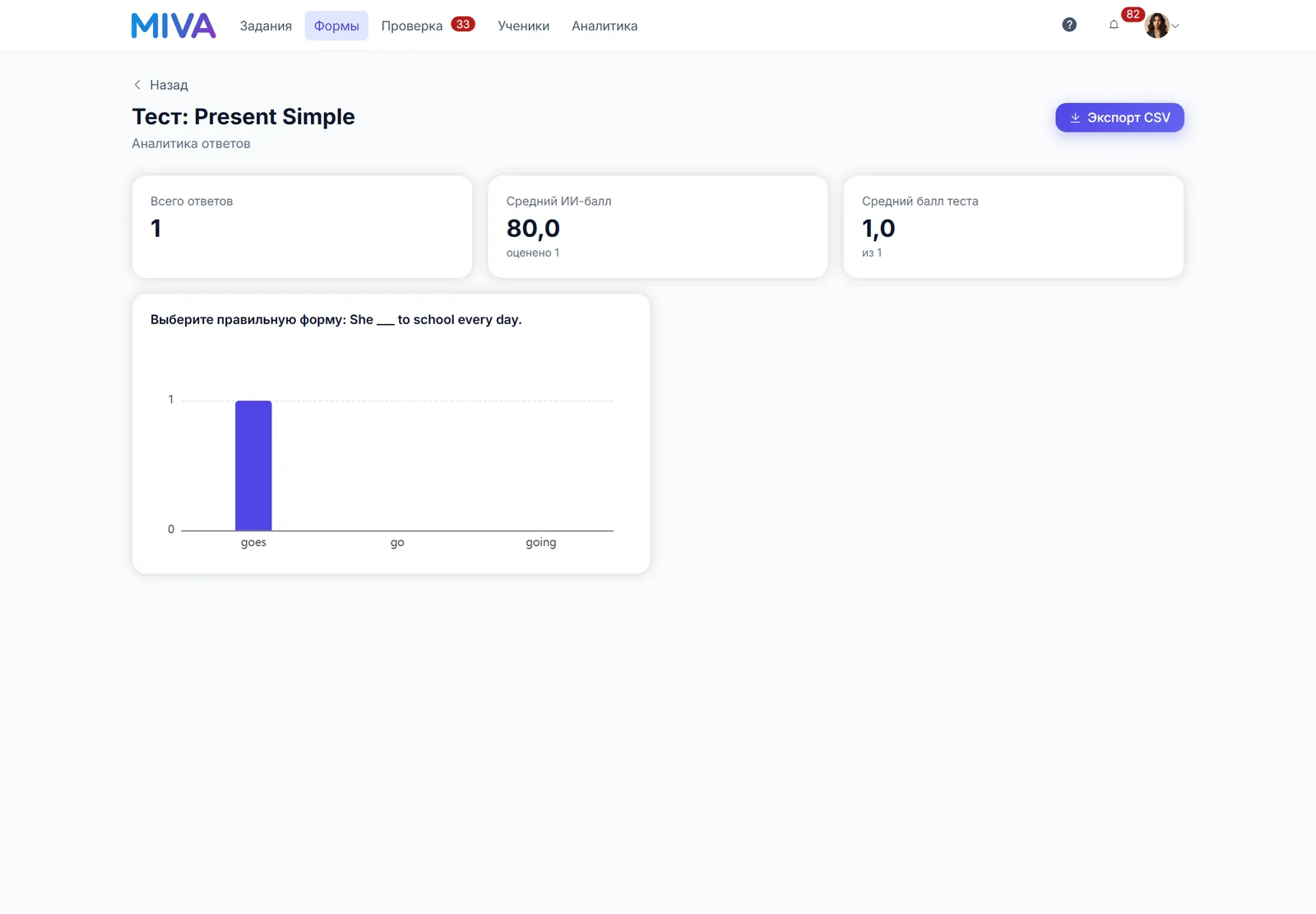Click the purple goes bar in chart
Image resolution: width=1316 pixels, height=914 pixels.
pyautogui.click(x=253, y=466)
